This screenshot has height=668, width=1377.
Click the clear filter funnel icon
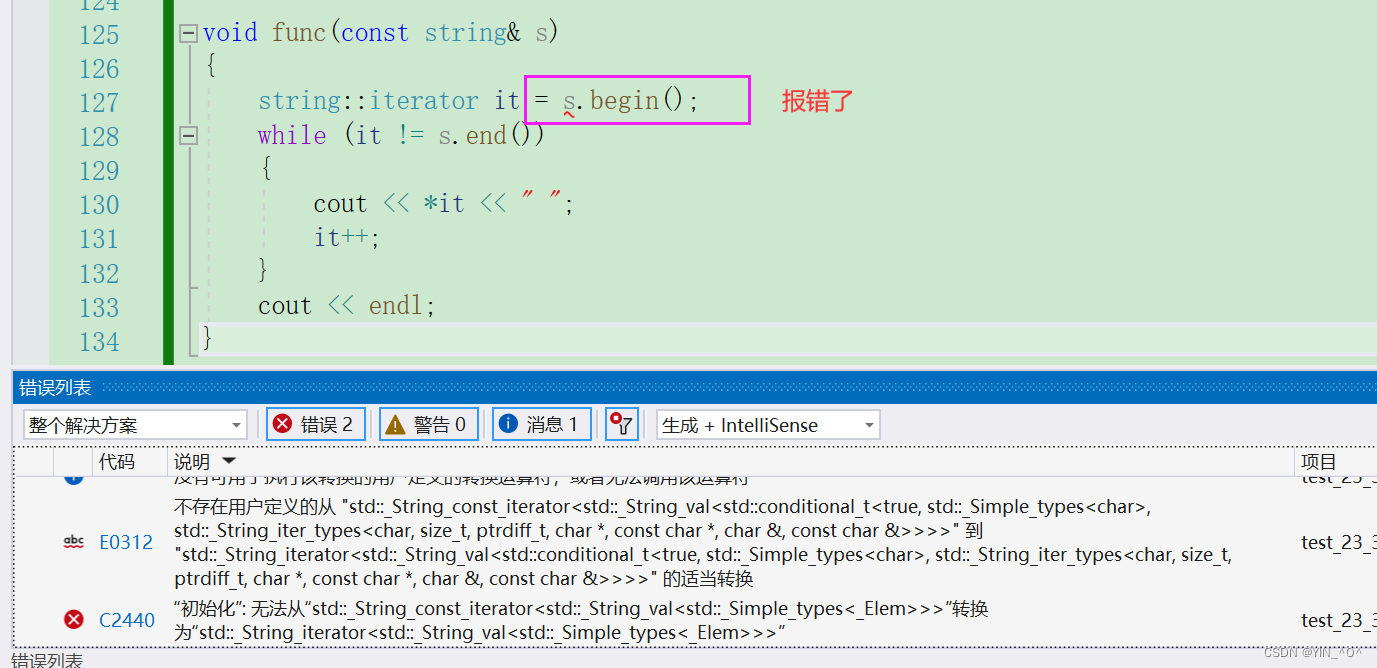(622, 424)
